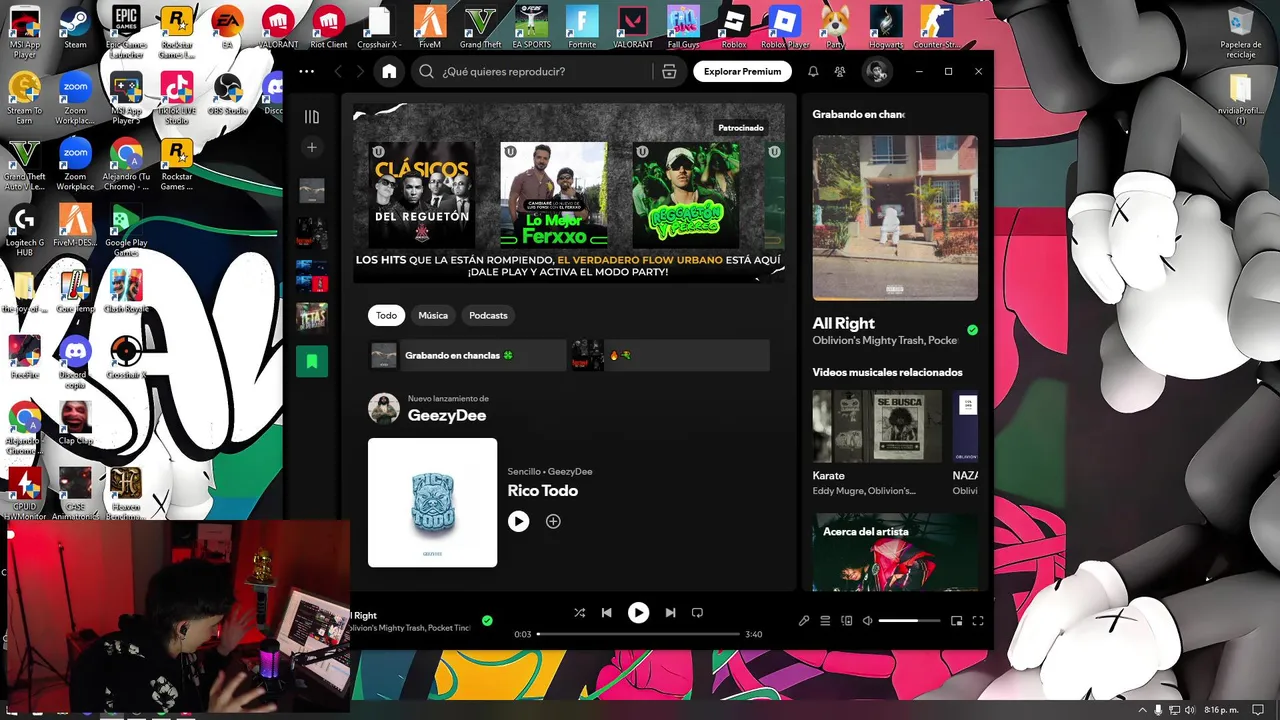Enter full screen mode in the player
This screenshot has width=1280, height=720.
978,621
